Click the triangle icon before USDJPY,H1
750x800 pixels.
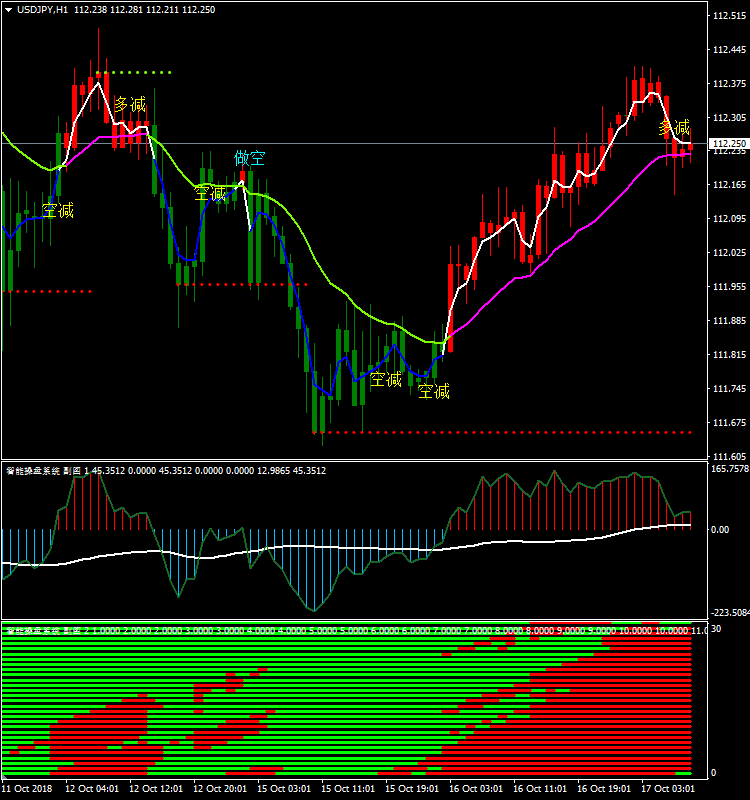point(8,9)
